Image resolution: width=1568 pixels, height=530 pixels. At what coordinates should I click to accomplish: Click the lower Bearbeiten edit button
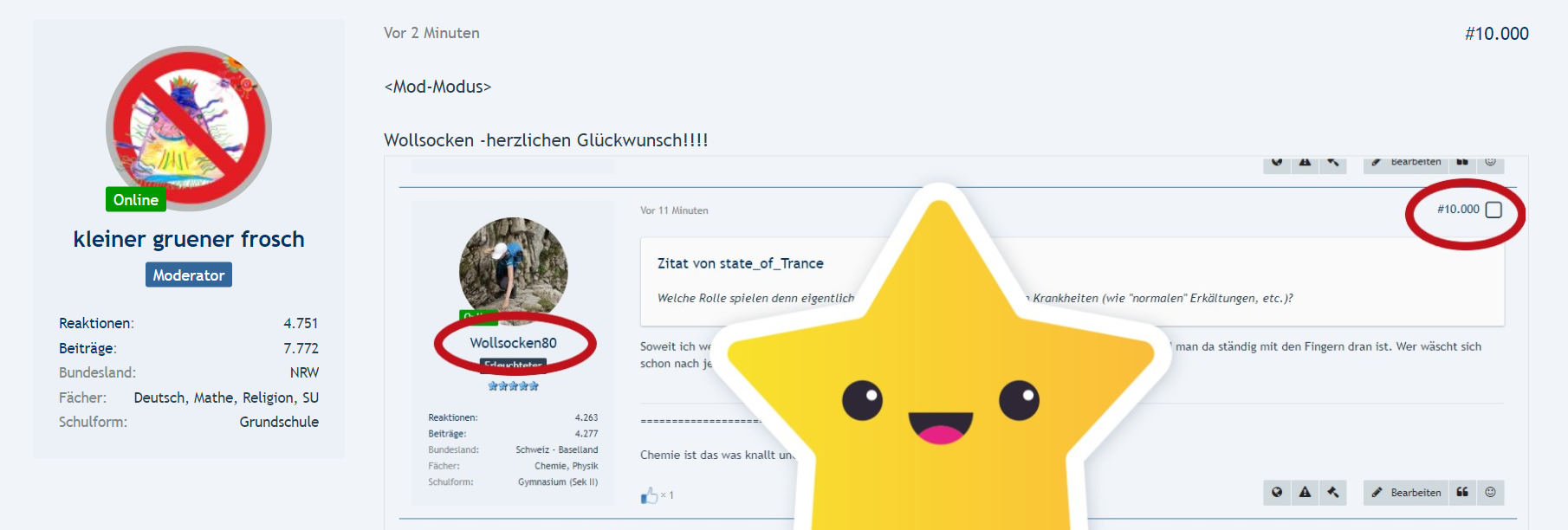(1407, 492)
